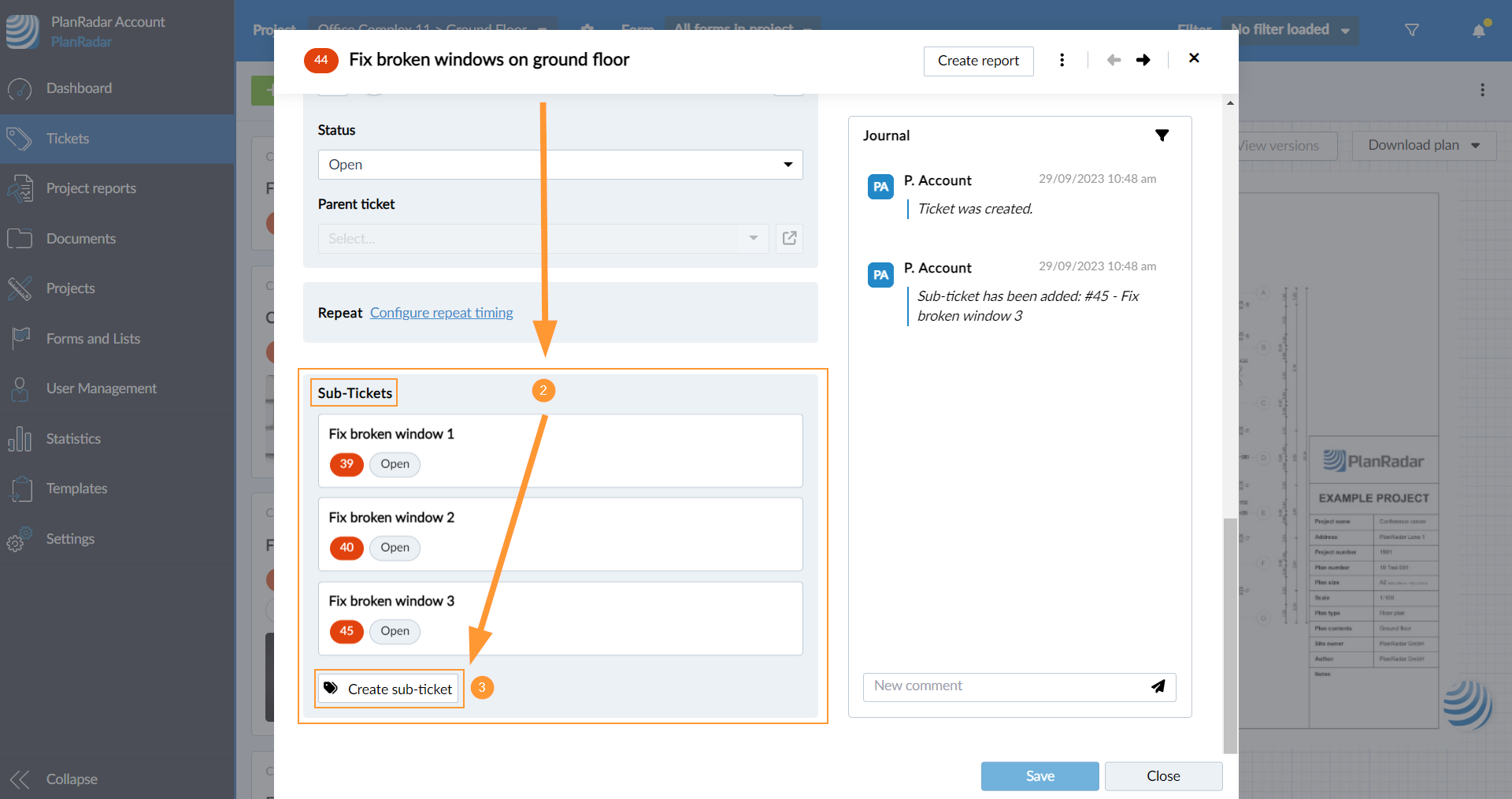
Task: Click the dialog vertical scrollbar
Action: point(1229,630)
